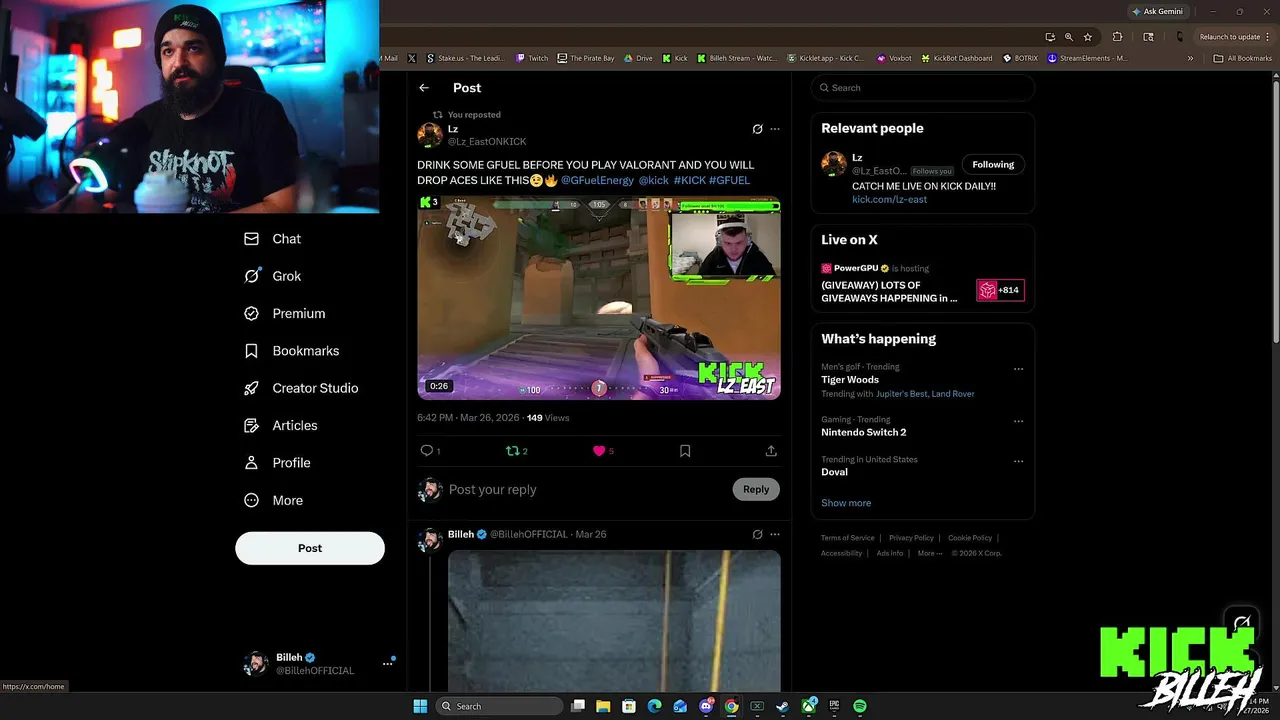The width and height of the screenshot is (1280, 720).
Task: Click the X search box
Action: coord(922,88)
